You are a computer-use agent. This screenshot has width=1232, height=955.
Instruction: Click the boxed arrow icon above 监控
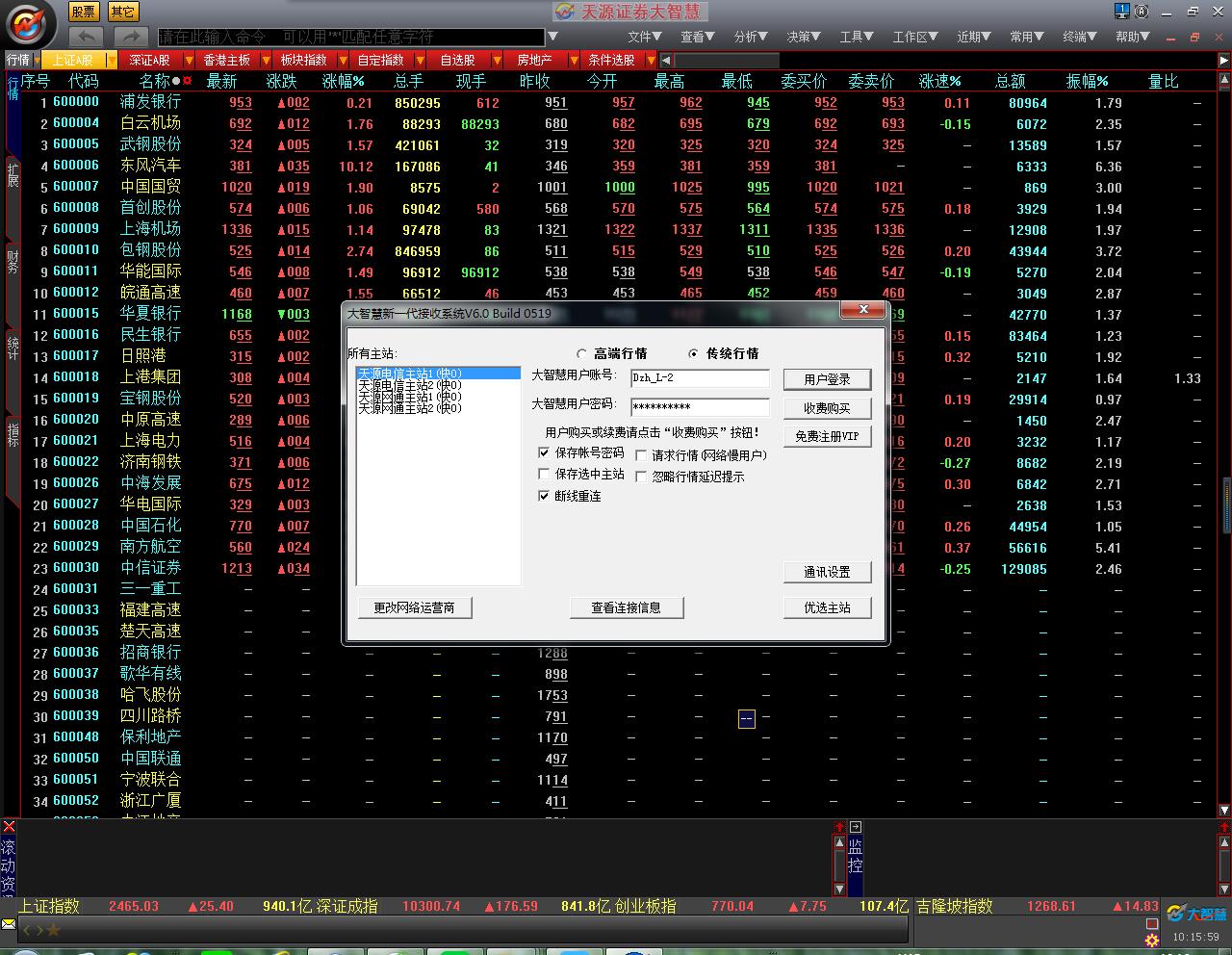point(856,827)
